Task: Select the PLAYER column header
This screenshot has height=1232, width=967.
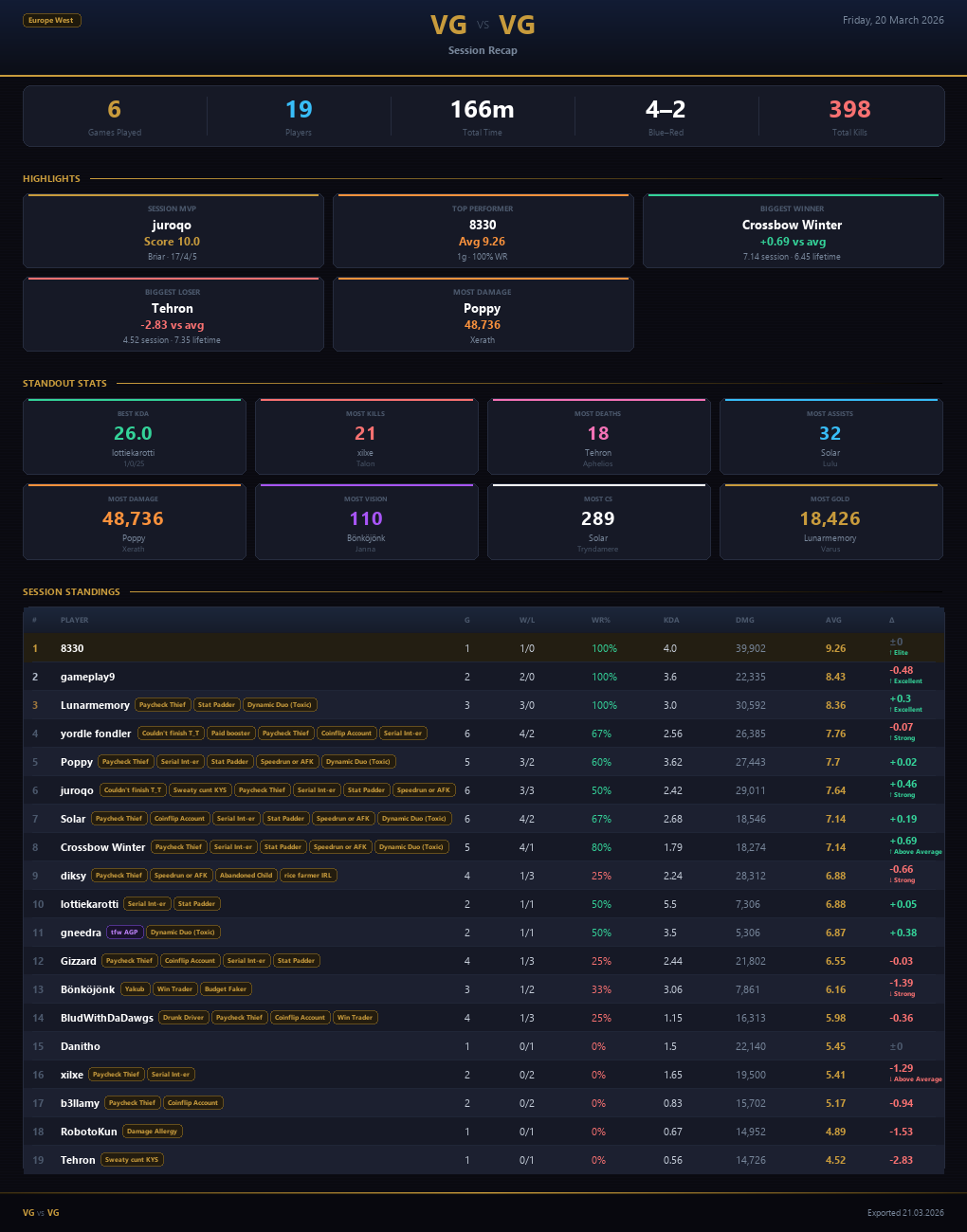Action: [x=75, y=620]
